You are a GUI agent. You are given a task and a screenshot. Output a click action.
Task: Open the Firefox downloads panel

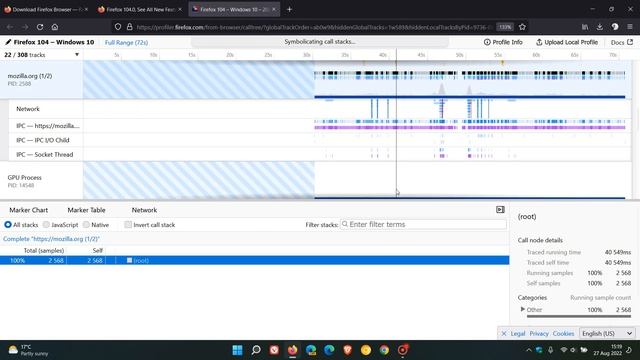pyautogui.click(x=600, y=27)
